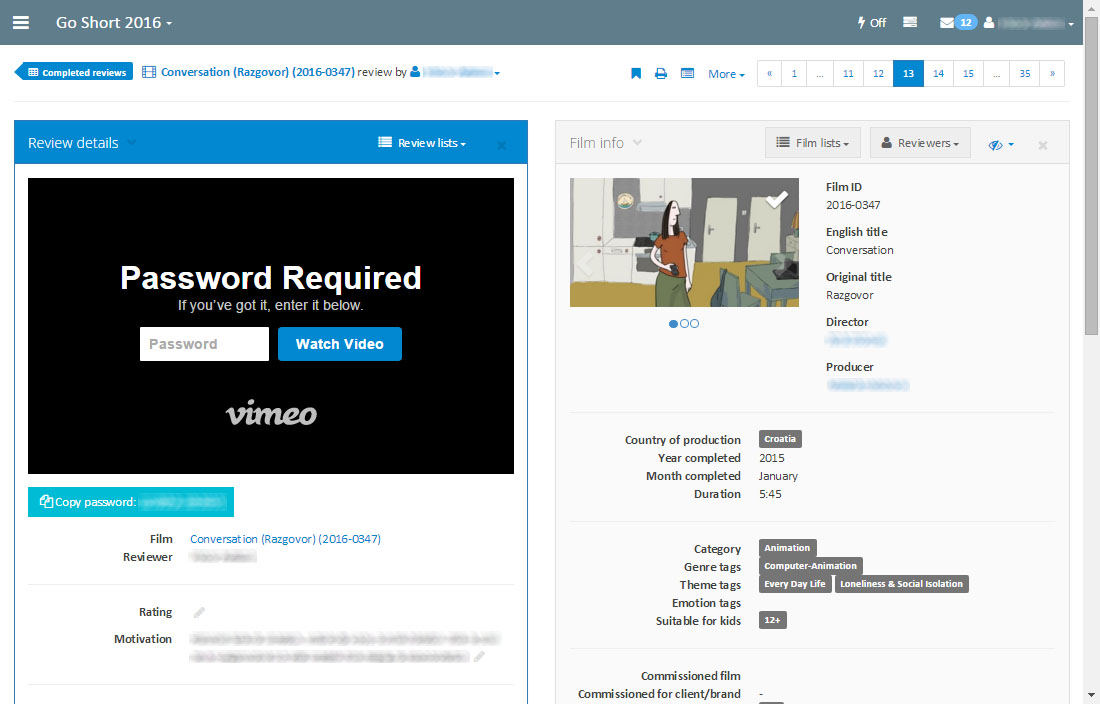1100x704 pixels.
Task: Click the Copy password button
Action: coord(131,502)
